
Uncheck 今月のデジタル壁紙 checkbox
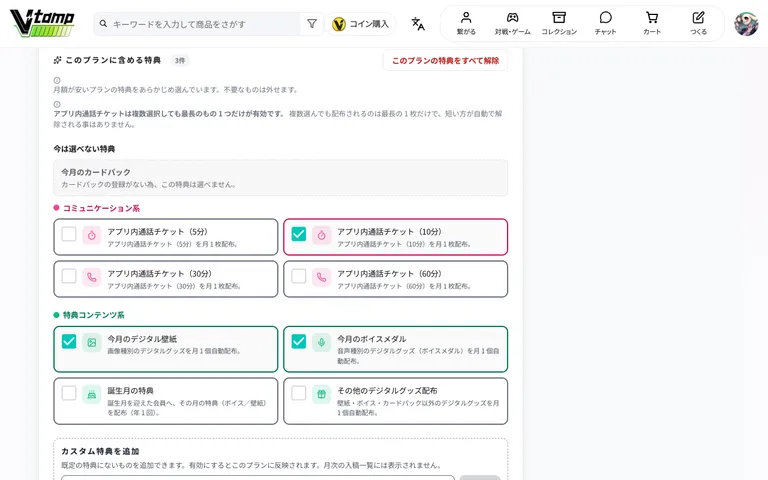69,341
